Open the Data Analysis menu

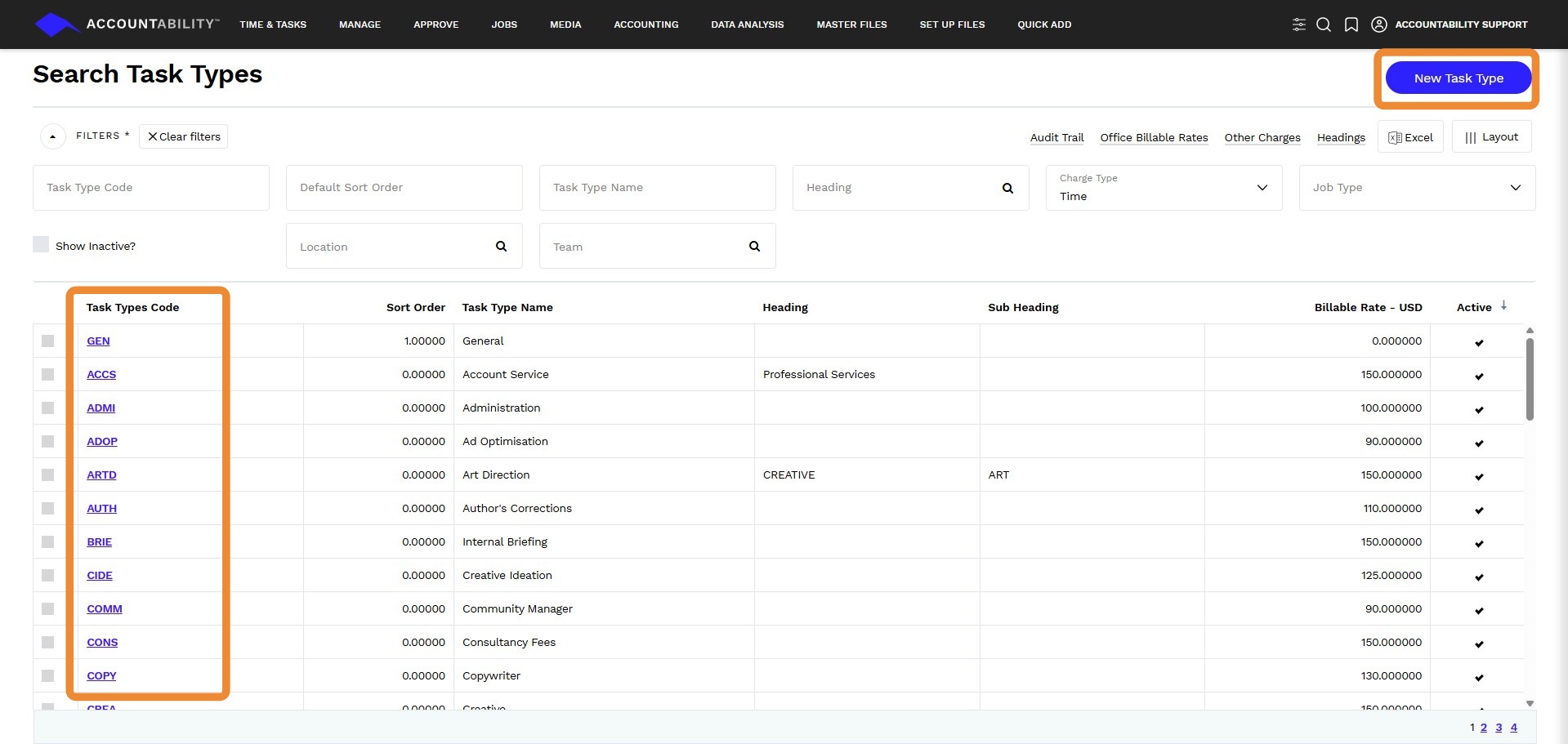[747, 25]
